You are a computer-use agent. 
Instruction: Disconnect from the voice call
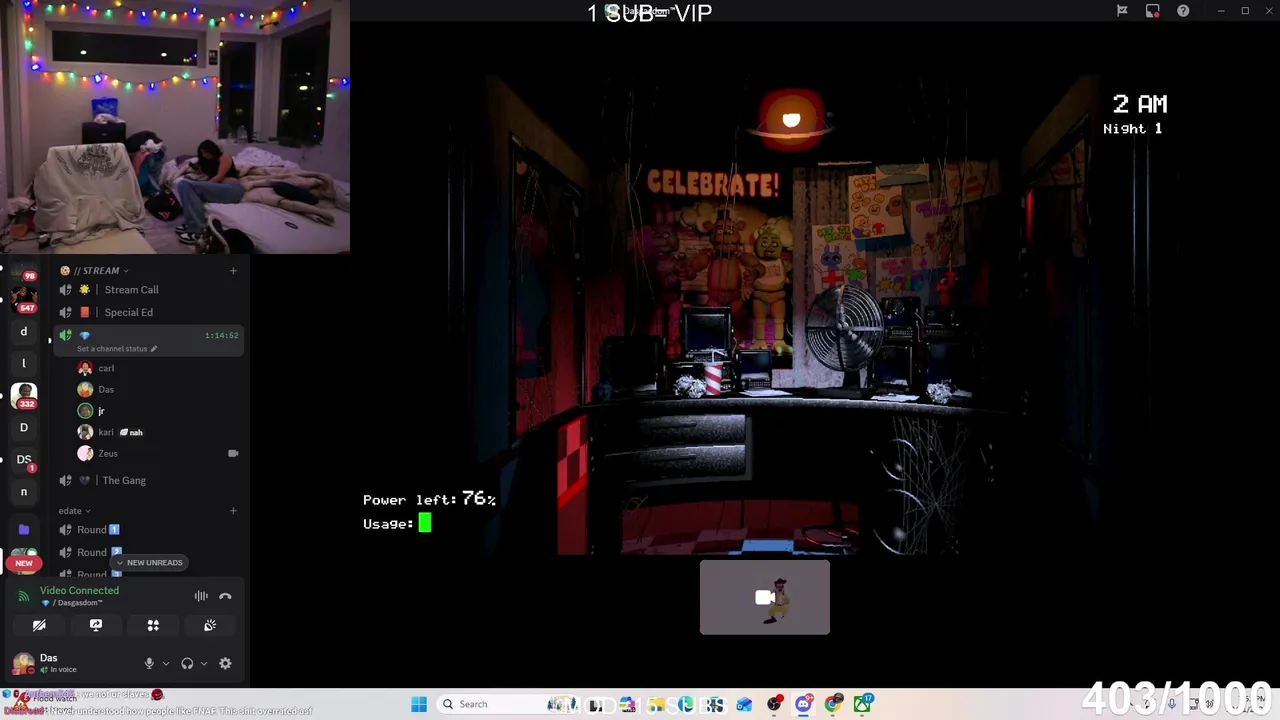click(x=225, y=596)
